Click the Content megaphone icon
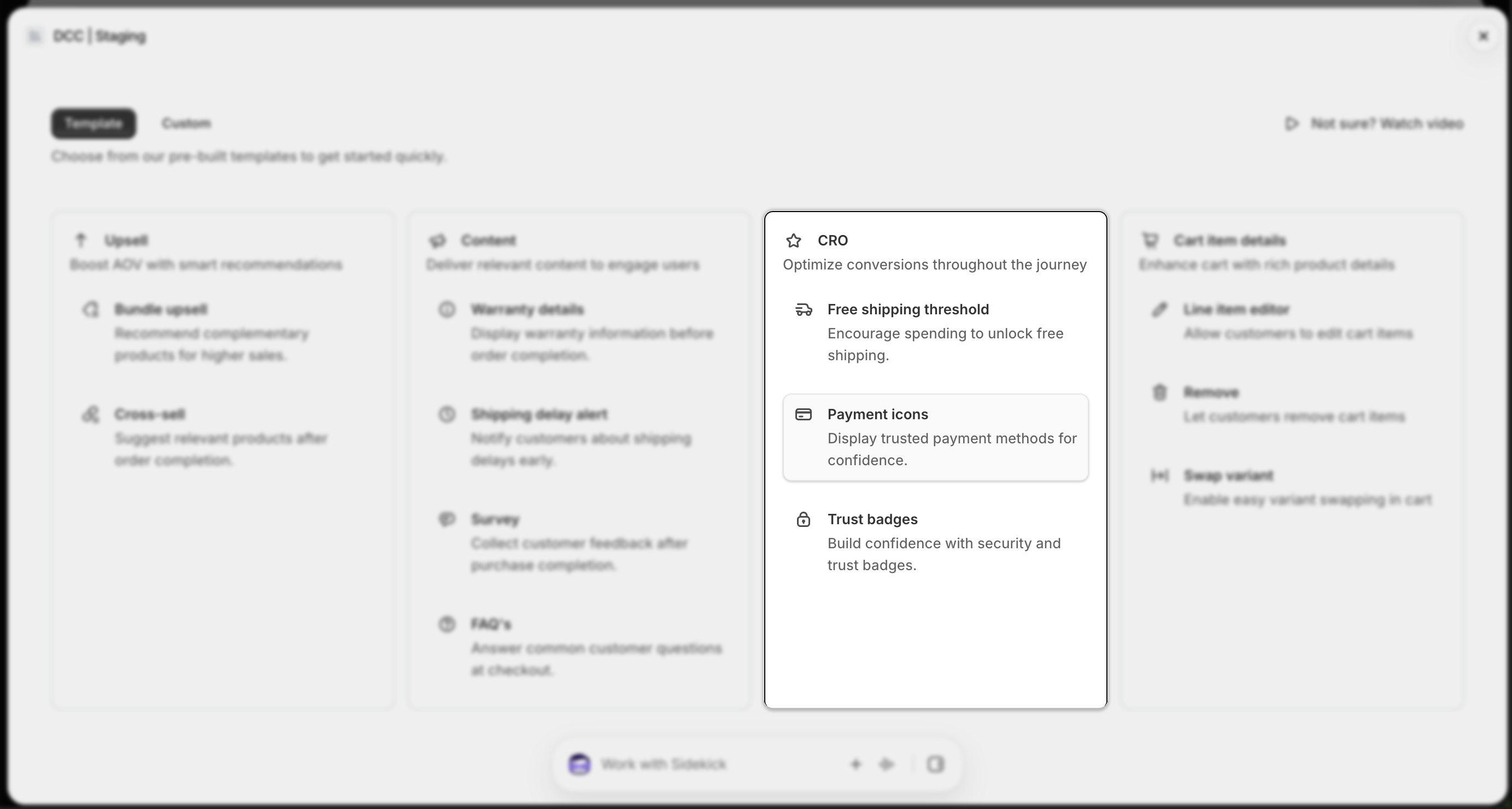Image resolution: width=1512 pixels, height=809 pixels. pyautogui.click(x=437, y=241)
